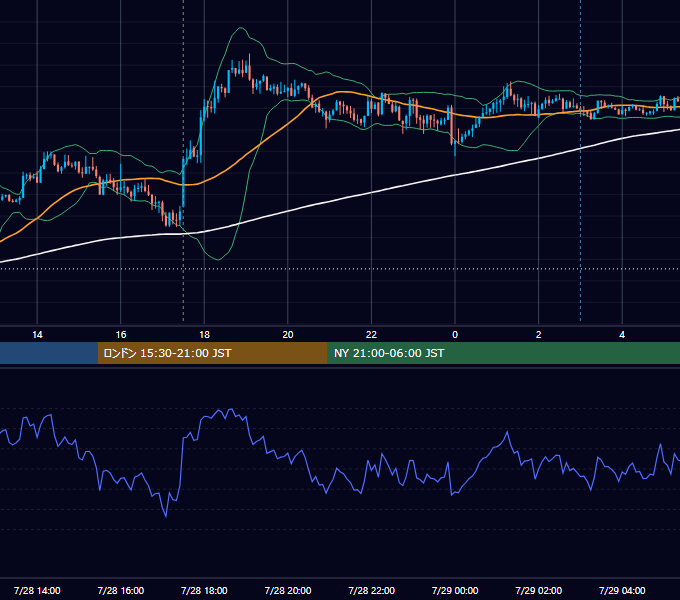Click the 7/29 00:00 date label
680x600 pixels.
(x=455, y=590)
